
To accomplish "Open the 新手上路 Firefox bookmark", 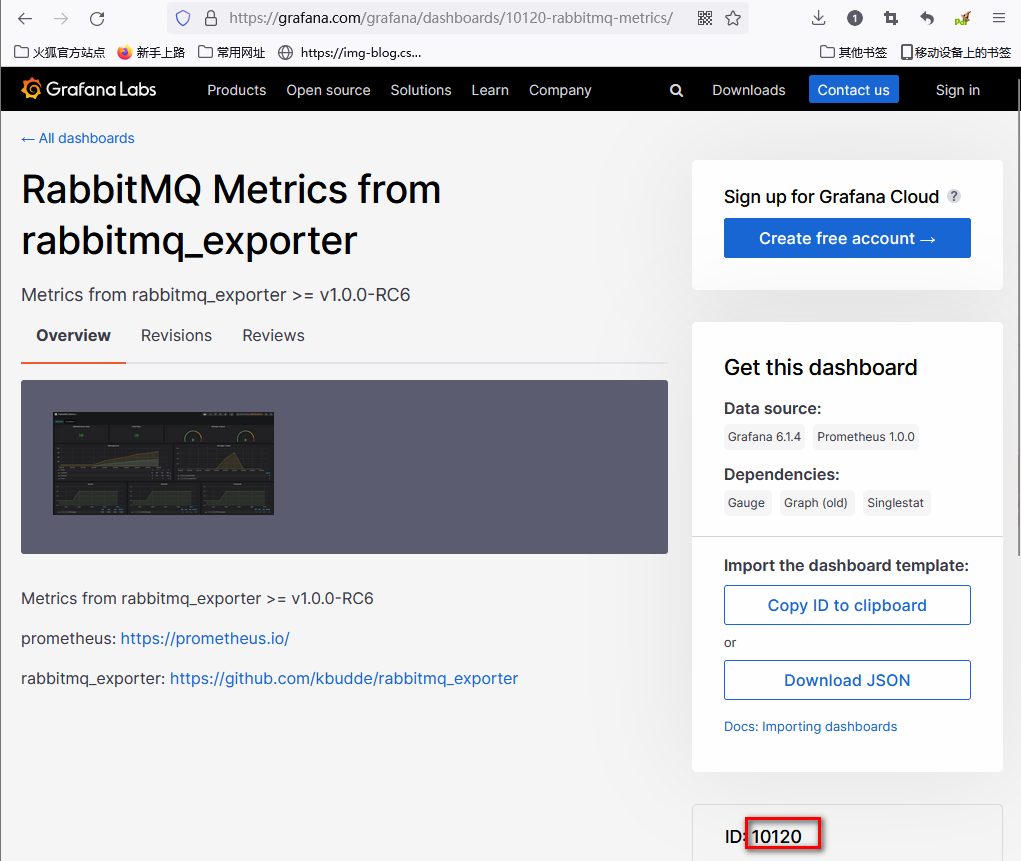I will (151, 53).
